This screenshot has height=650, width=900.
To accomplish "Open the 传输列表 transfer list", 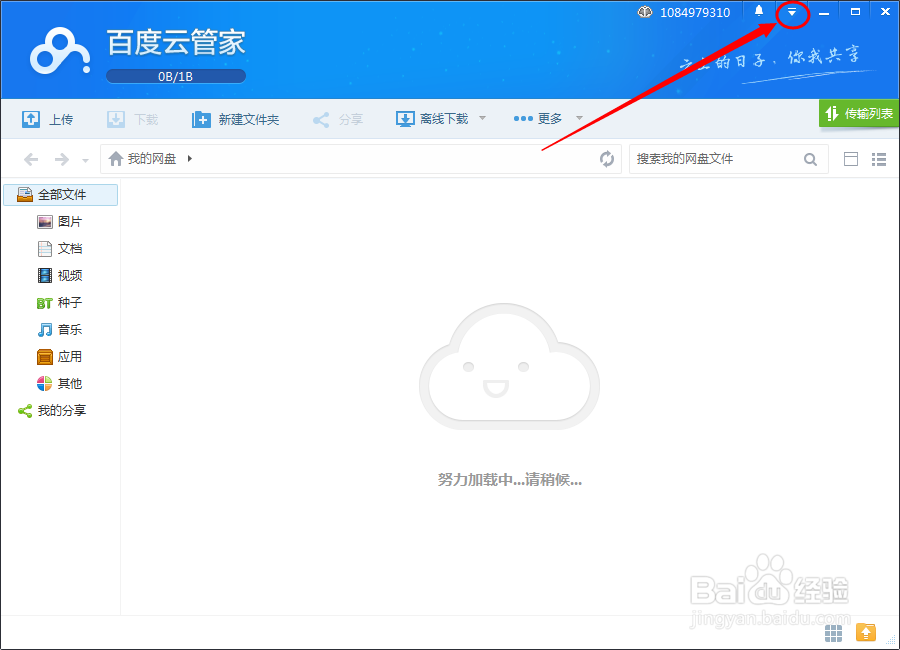I will 859,113.
